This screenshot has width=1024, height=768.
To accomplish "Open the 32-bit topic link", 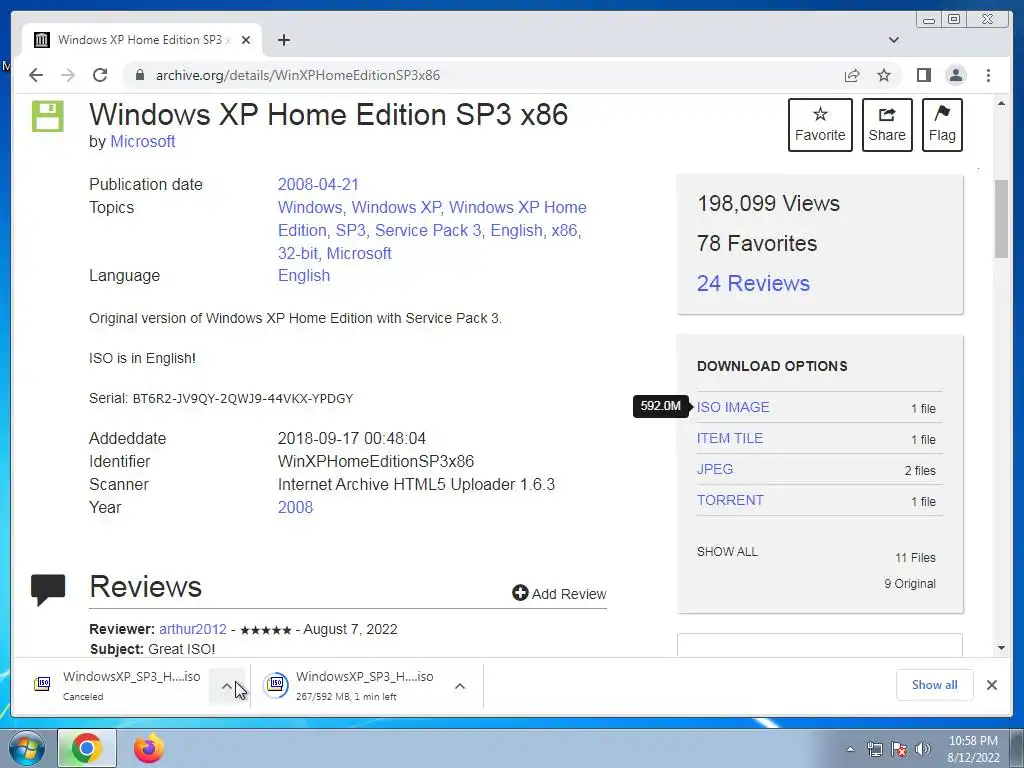I will [x=298, y=253].
